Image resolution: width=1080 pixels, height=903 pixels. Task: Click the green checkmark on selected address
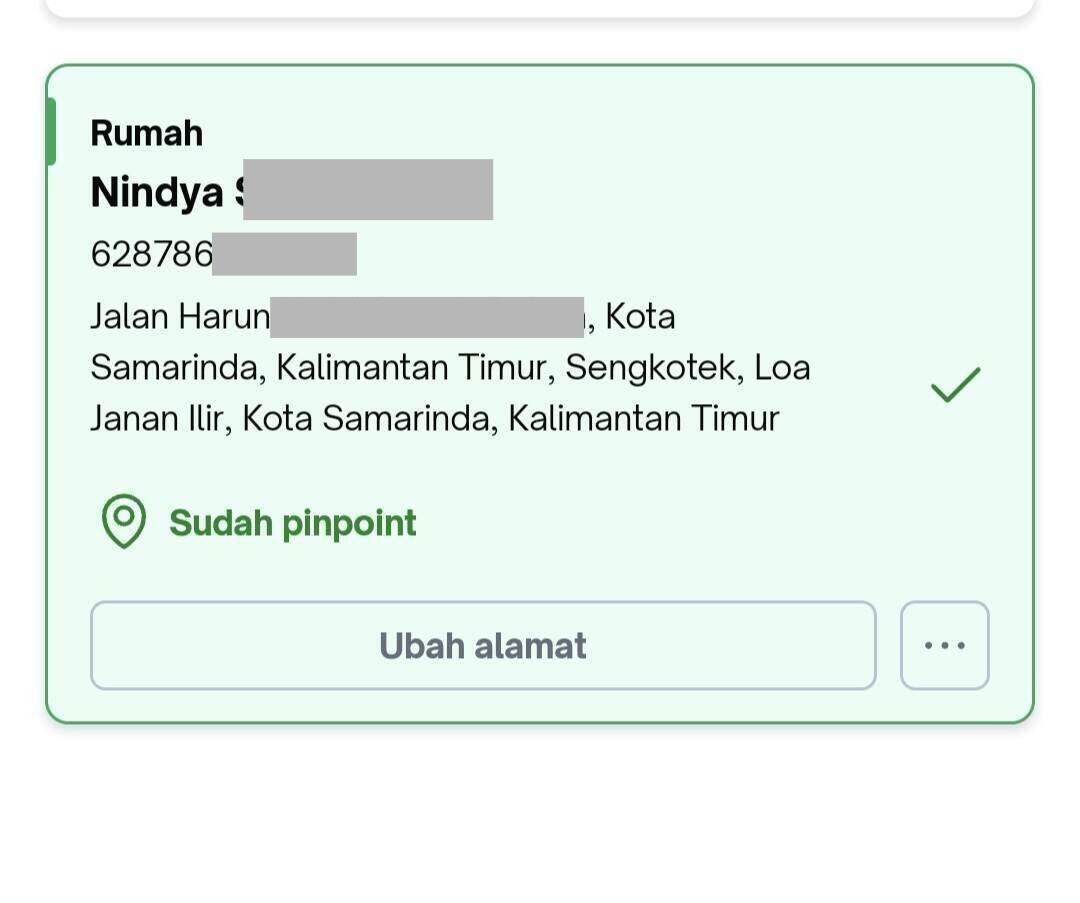click(955, 384)
